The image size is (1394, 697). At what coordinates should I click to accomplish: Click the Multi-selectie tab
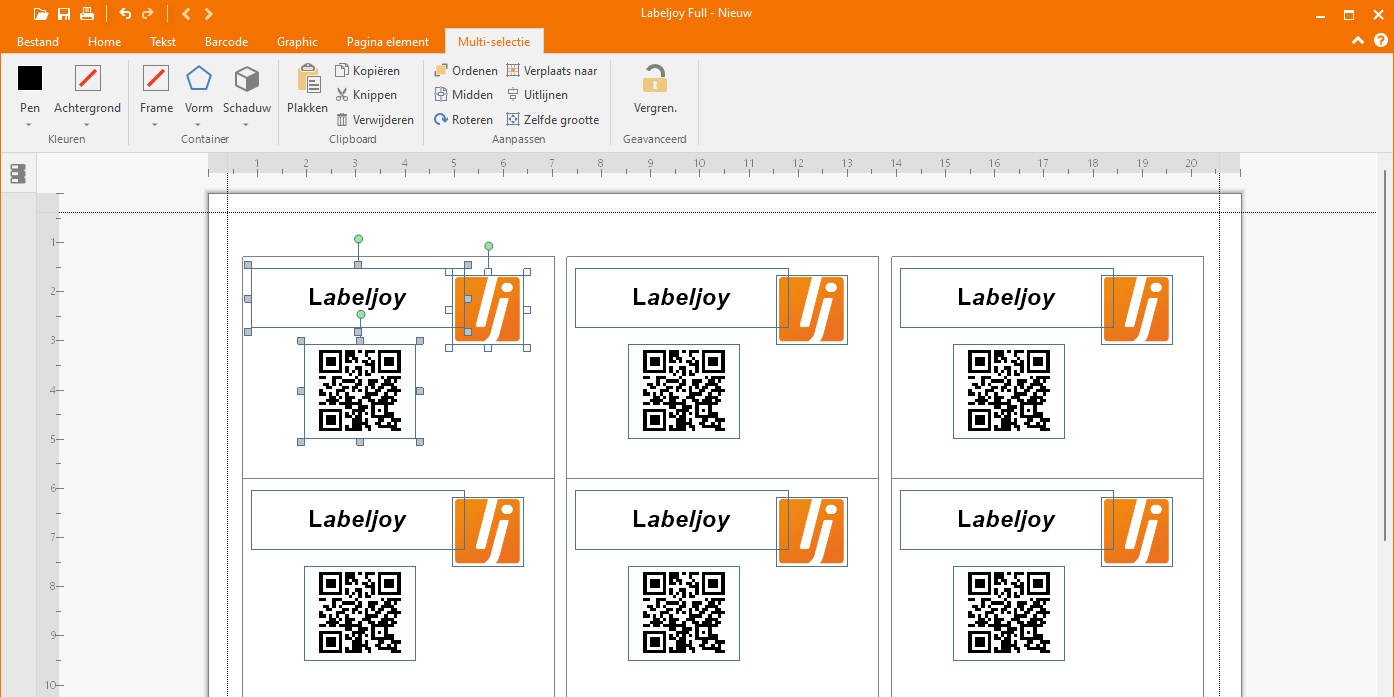coord(495,42)
